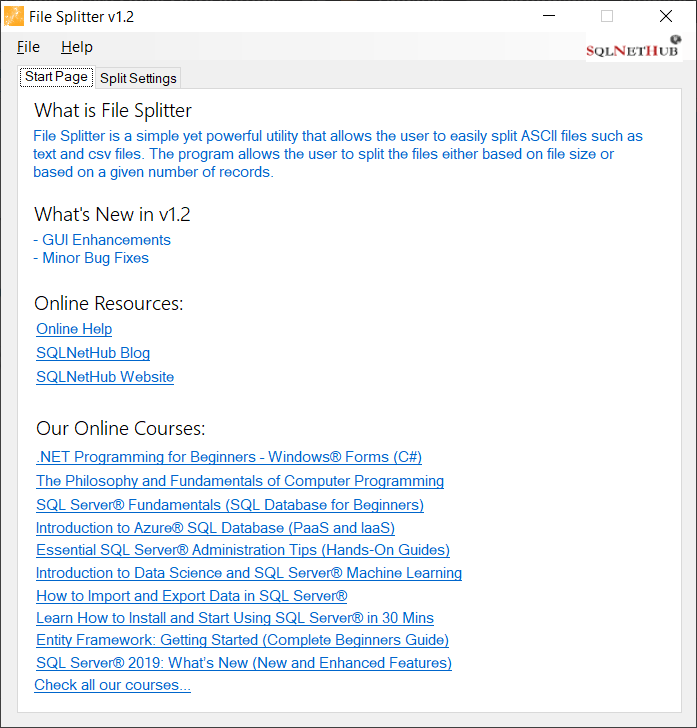Open the Help menu

point(77,47)
